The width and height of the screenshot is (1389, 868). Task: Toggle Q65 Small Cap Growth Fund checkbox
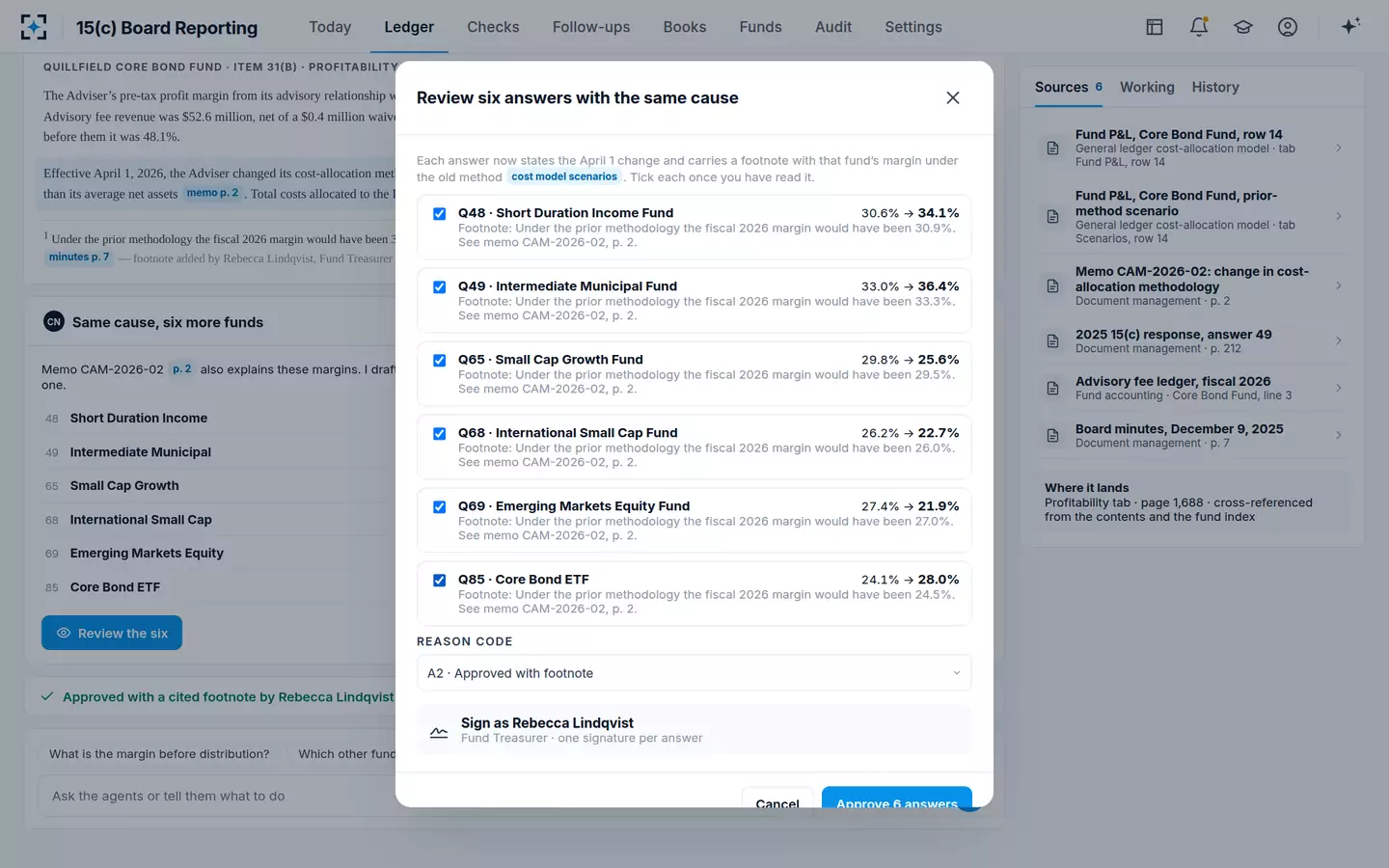click(440, 361)
